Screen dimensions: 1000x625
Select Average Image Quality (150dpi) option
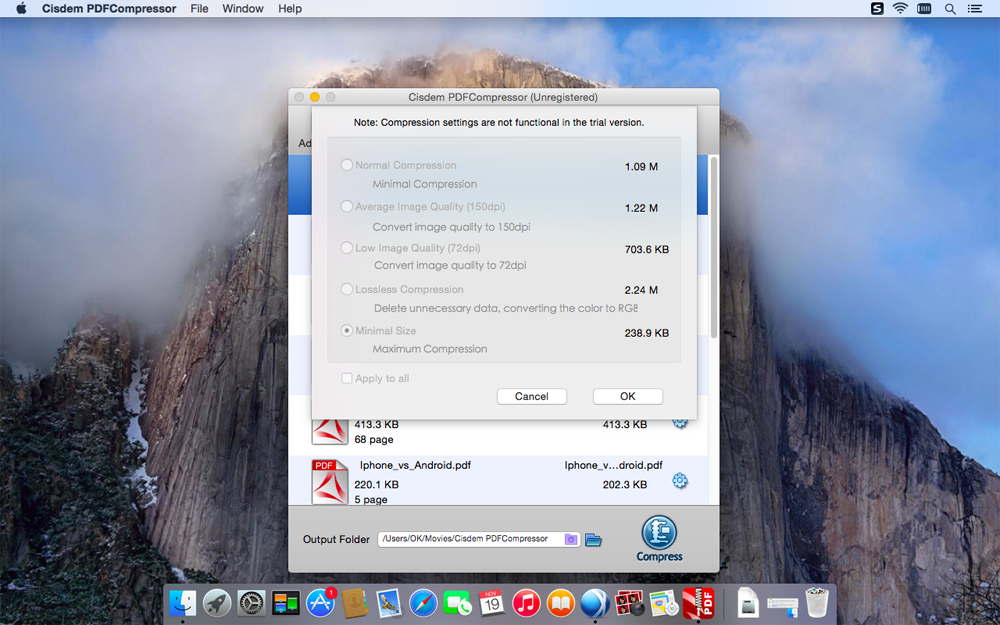[346, 207]
